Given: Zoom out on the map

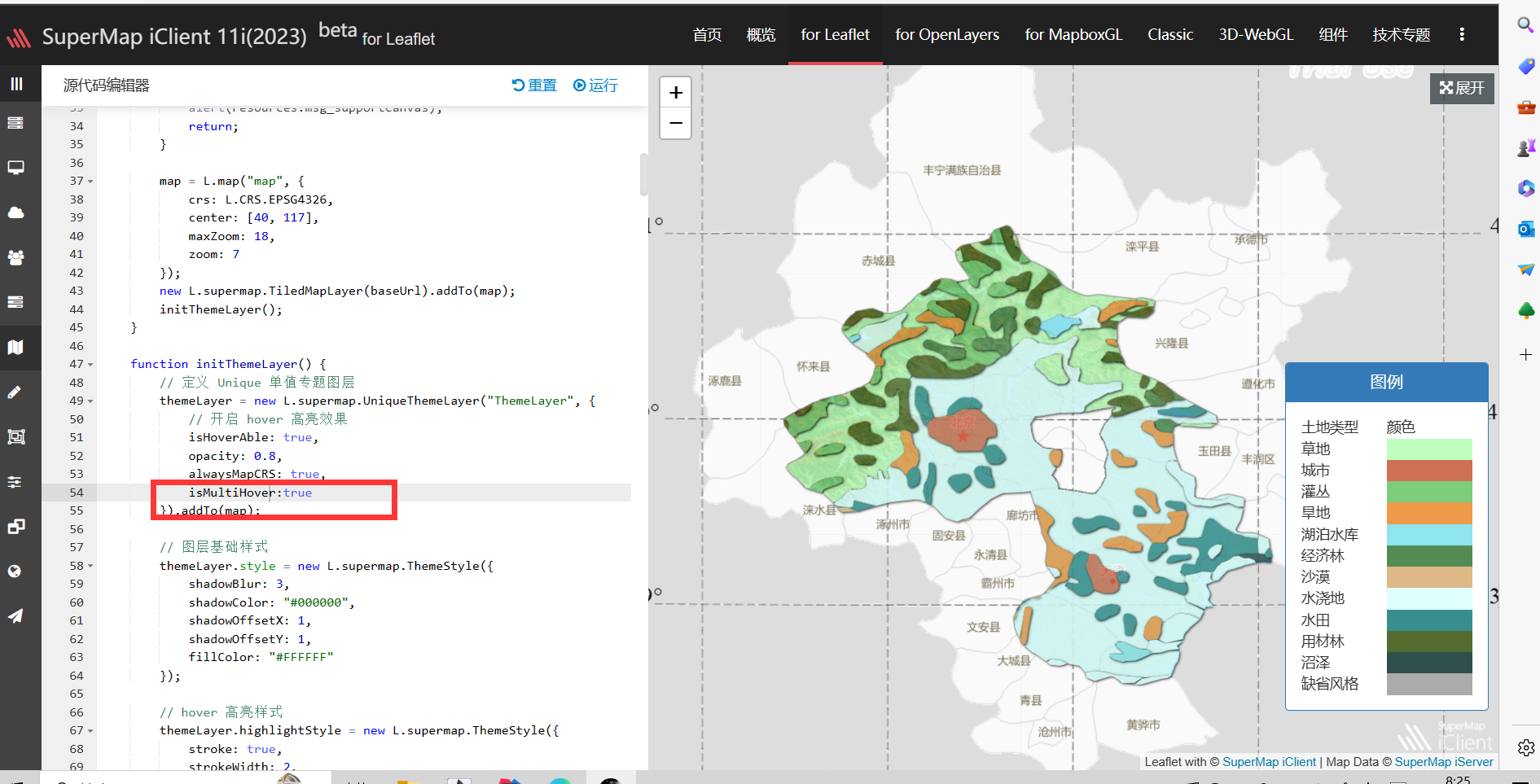Looking at the screenshot, I should click(676, 123).
